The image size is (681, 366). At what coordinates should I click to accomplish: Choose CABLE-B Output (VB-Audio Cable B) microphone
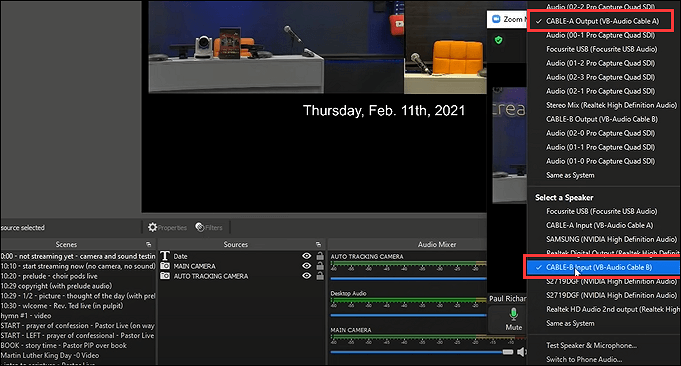pos(602,119)
